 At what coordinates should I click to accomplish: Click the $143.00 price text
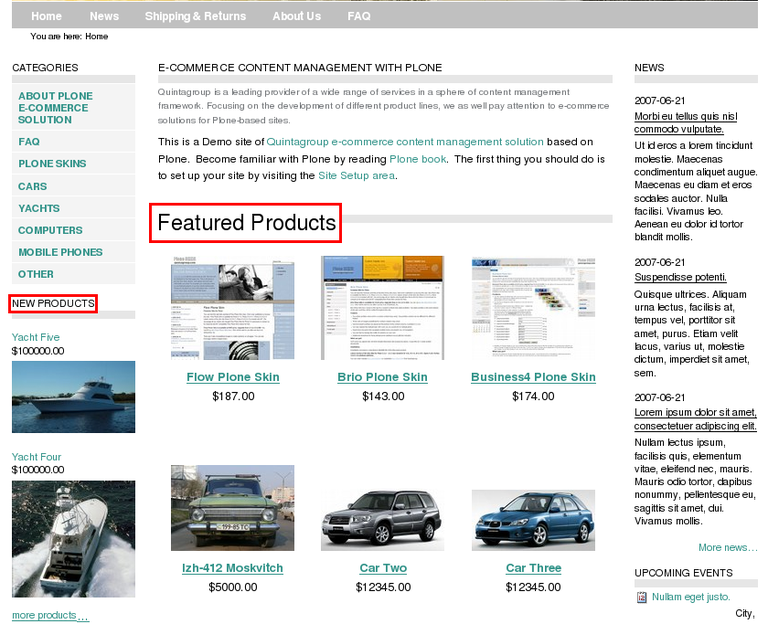coord(383,396)
